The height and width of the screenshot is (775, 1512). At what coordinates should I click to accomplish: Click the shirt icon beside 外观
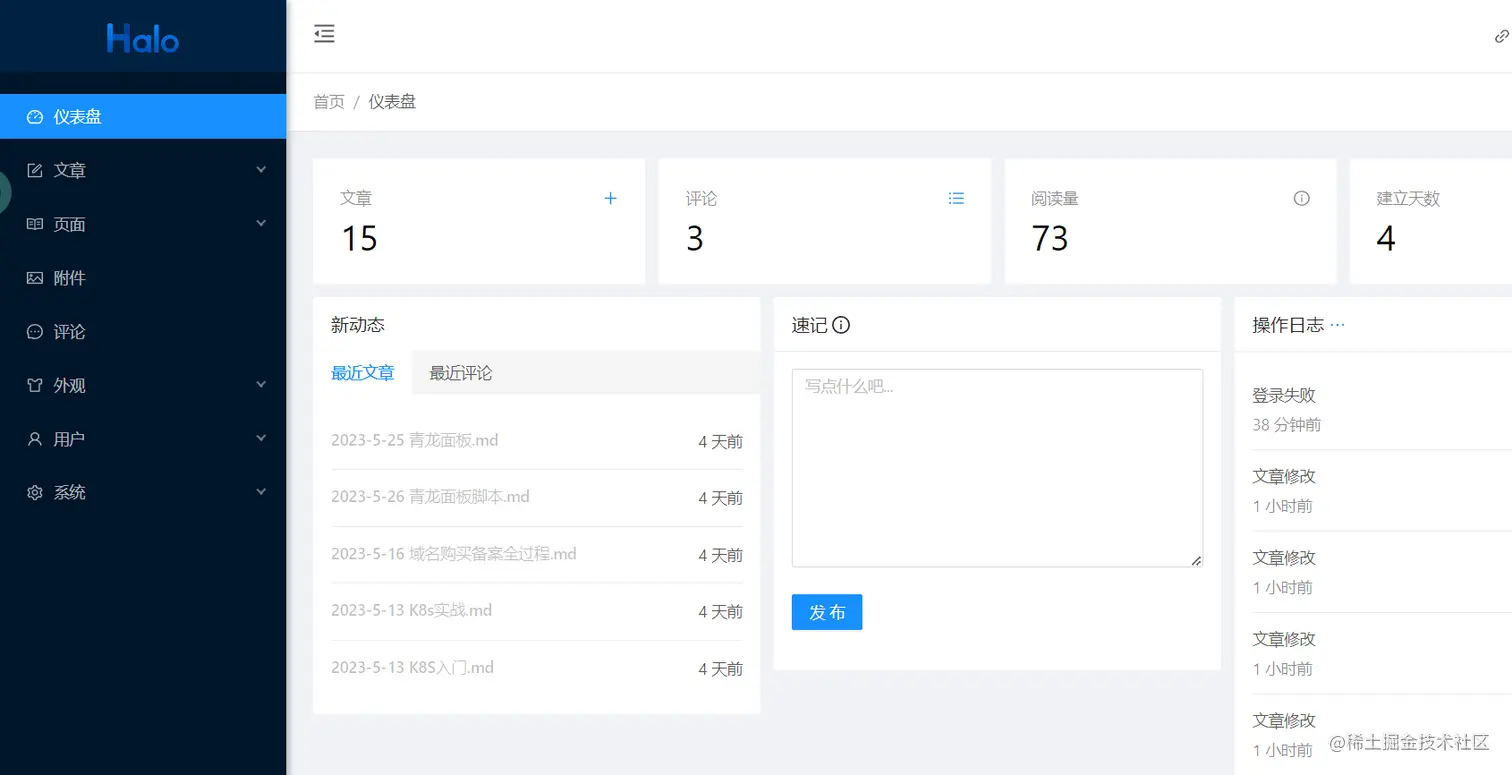[x=35, y=385]
